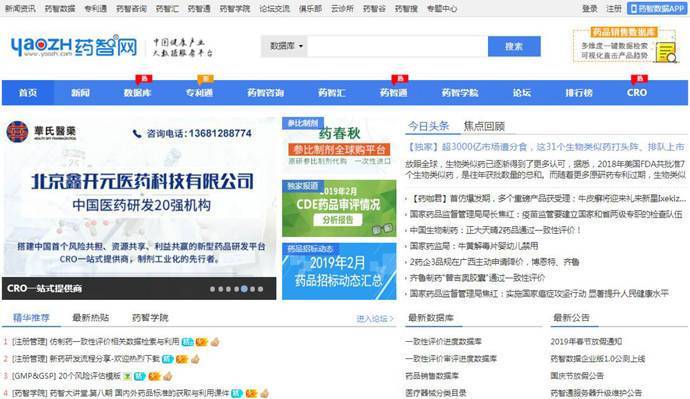Viewport: 690px width, 399px height.
Task: Open 药智通 in main navigation
Action: [393, 93]
